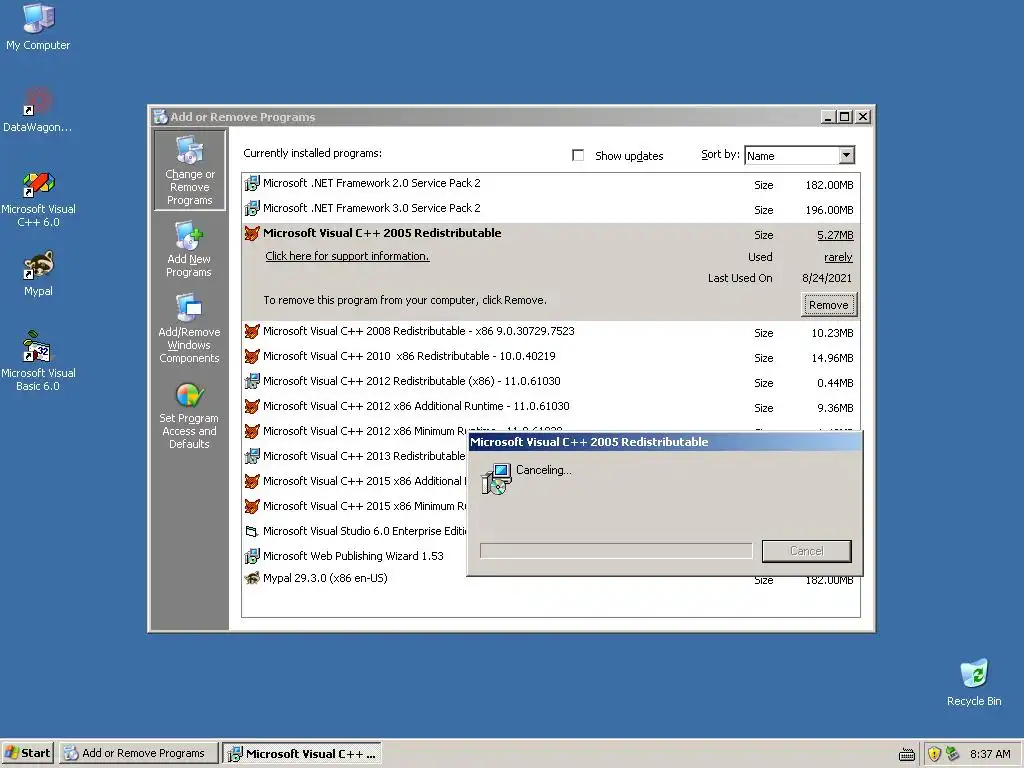
Task: Click the Cancel button in uninstall dialog
Action: [x=807, y=551]
